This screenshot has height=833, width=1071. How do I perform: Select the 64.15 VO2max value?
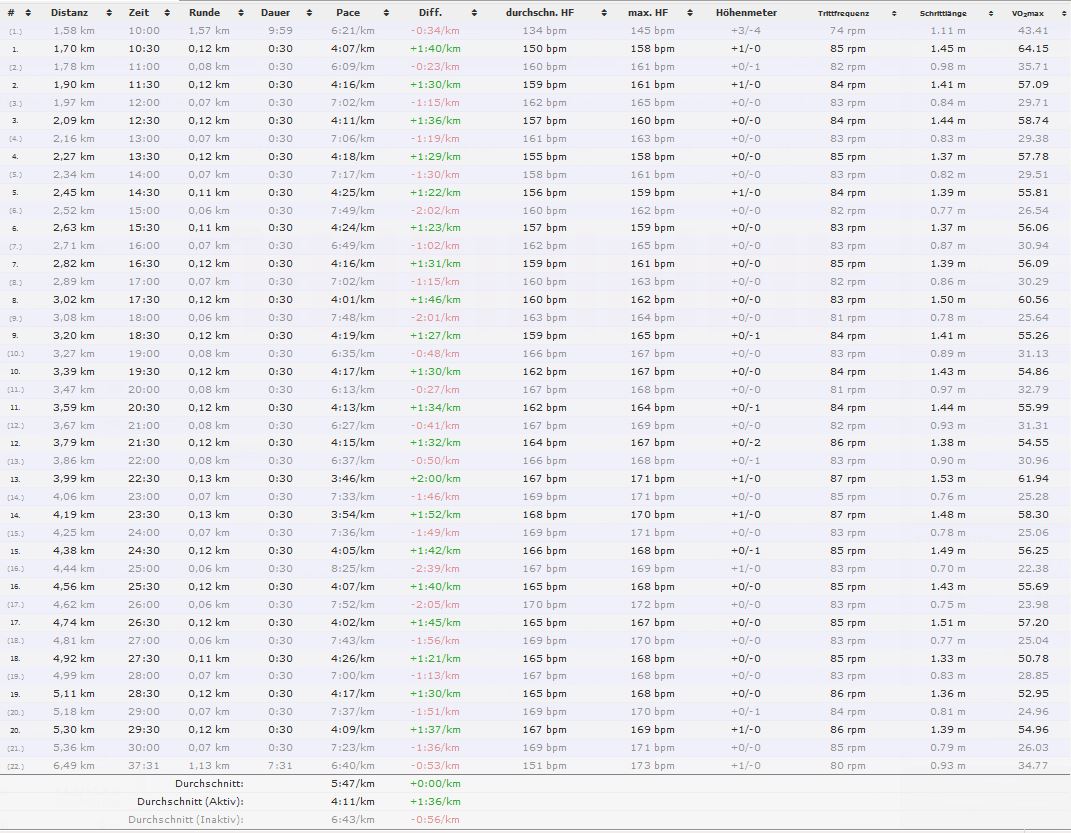(x=1033, y=49)
